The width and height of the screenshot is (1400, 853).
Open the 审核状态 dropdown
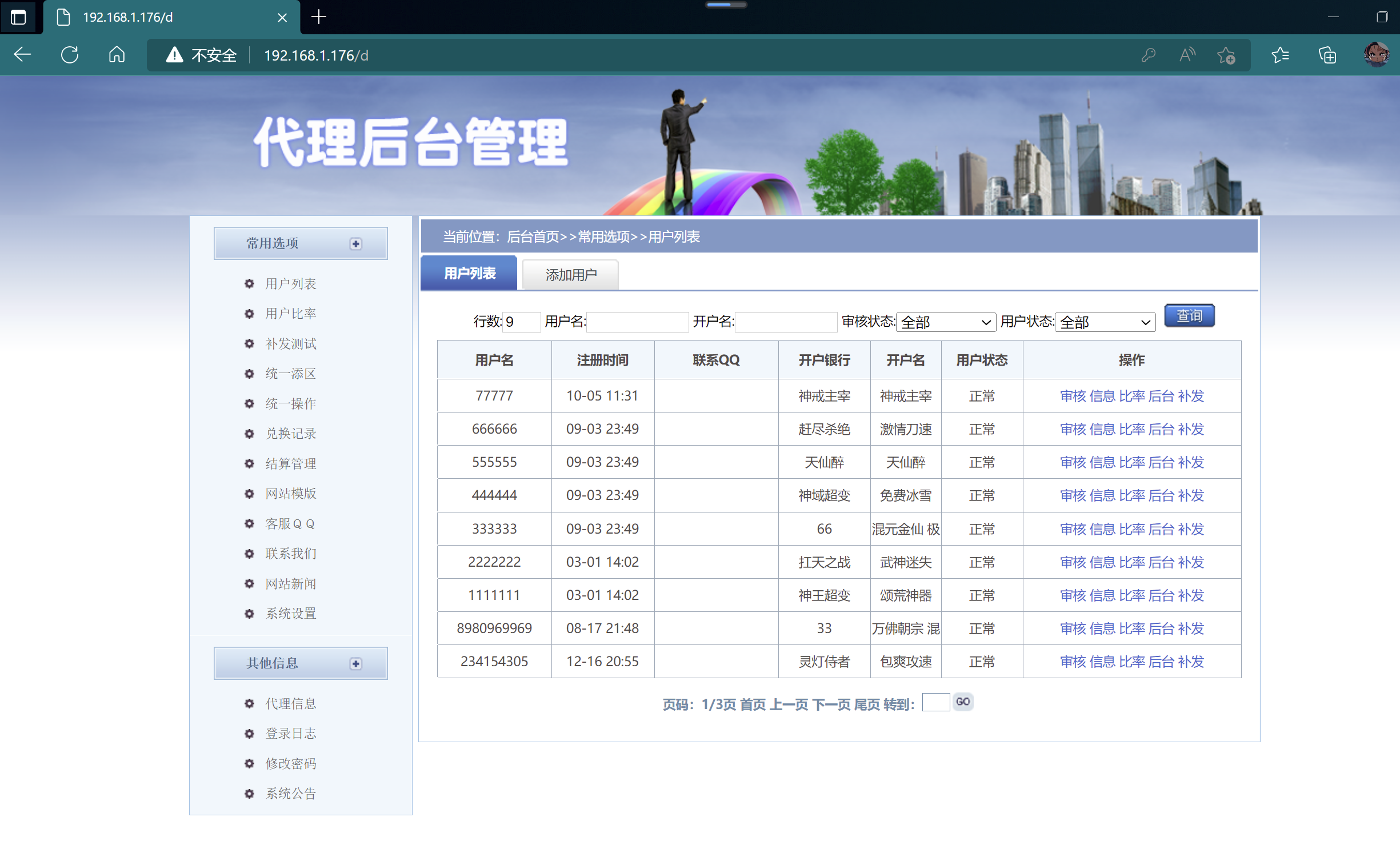(x=946, y=322)
